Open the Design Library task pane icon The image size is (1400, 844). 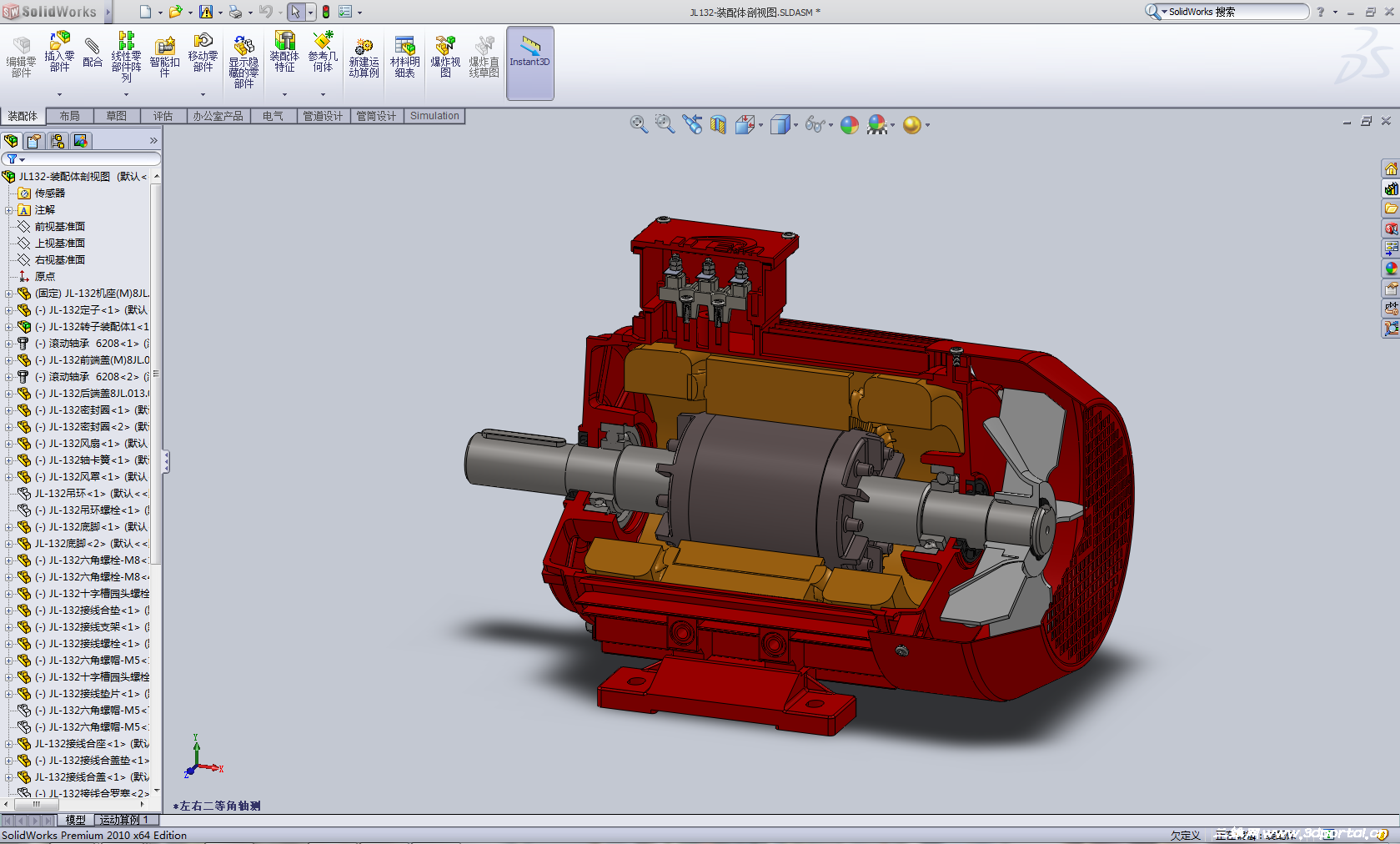1391,188
